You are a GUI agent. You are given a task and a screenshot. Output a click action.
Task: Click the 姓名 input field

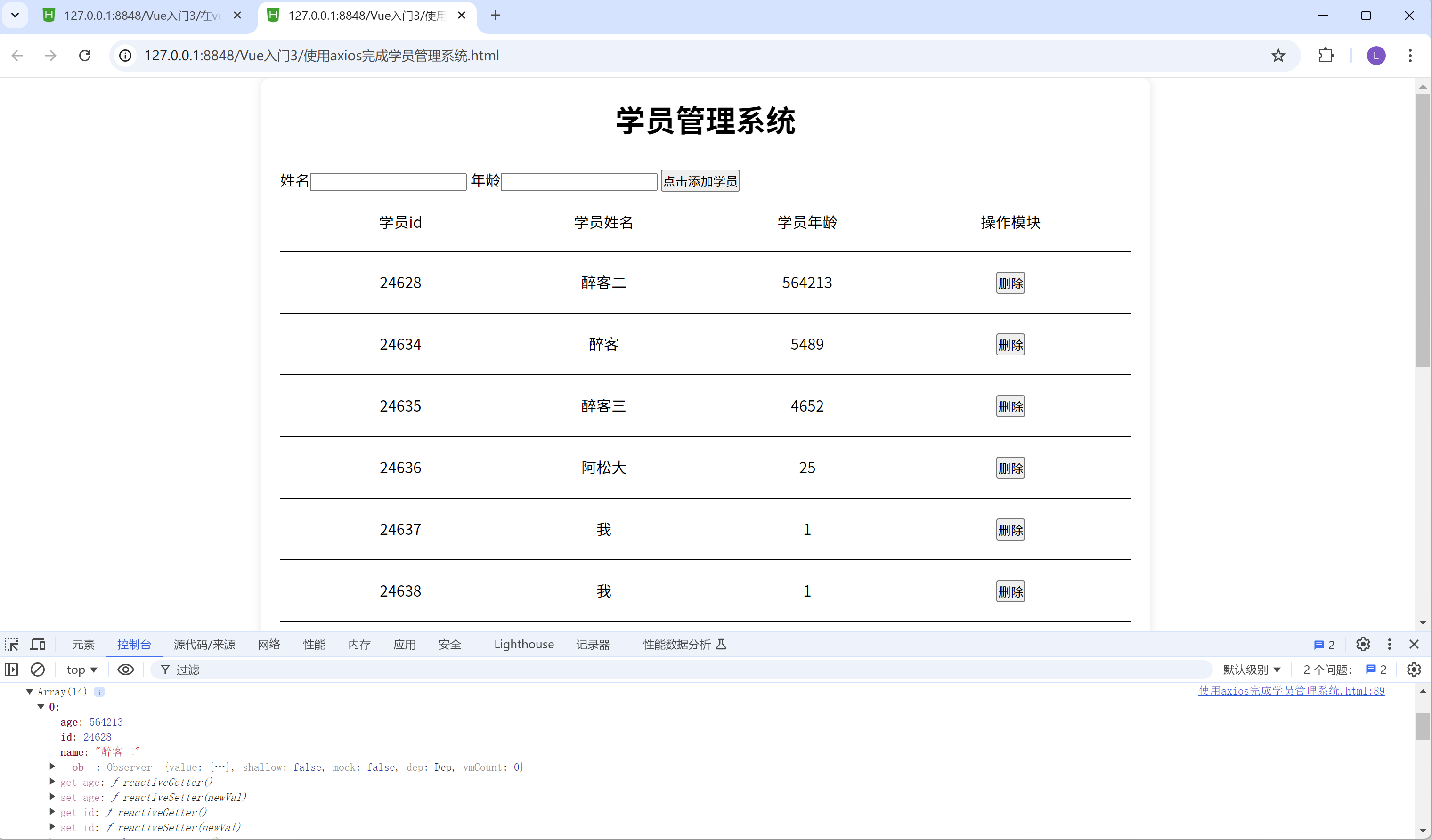[388, 182]
